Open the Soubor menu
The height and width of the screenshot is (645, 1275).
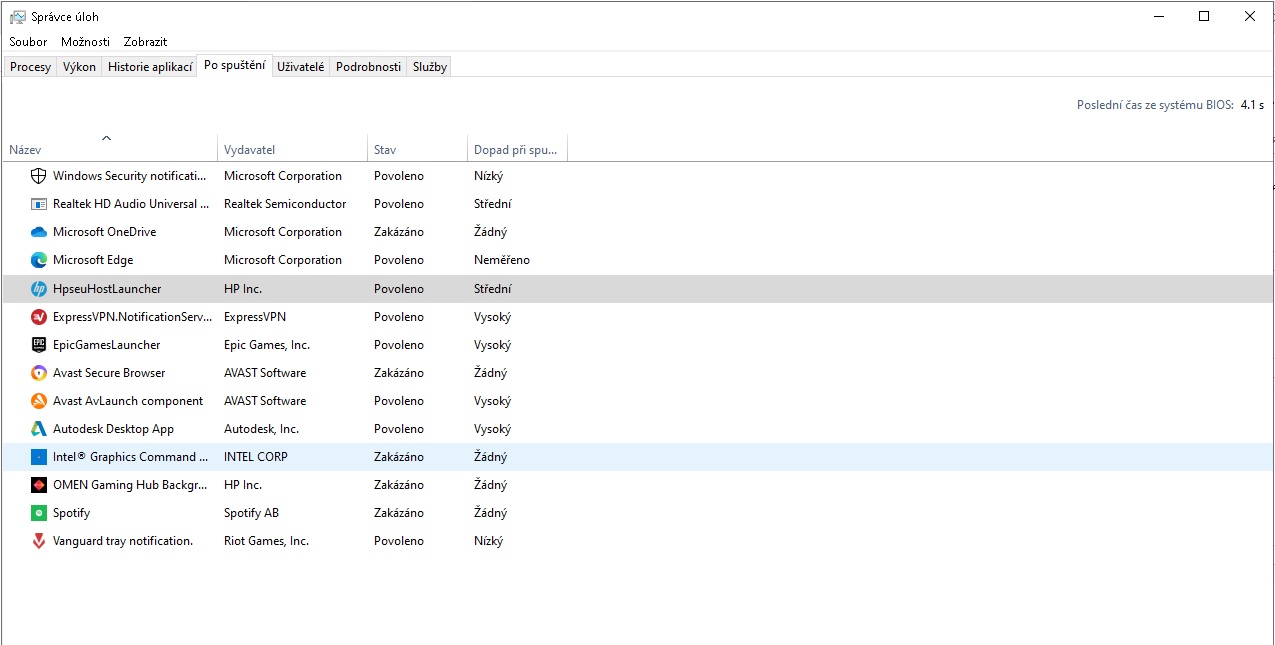28,42
